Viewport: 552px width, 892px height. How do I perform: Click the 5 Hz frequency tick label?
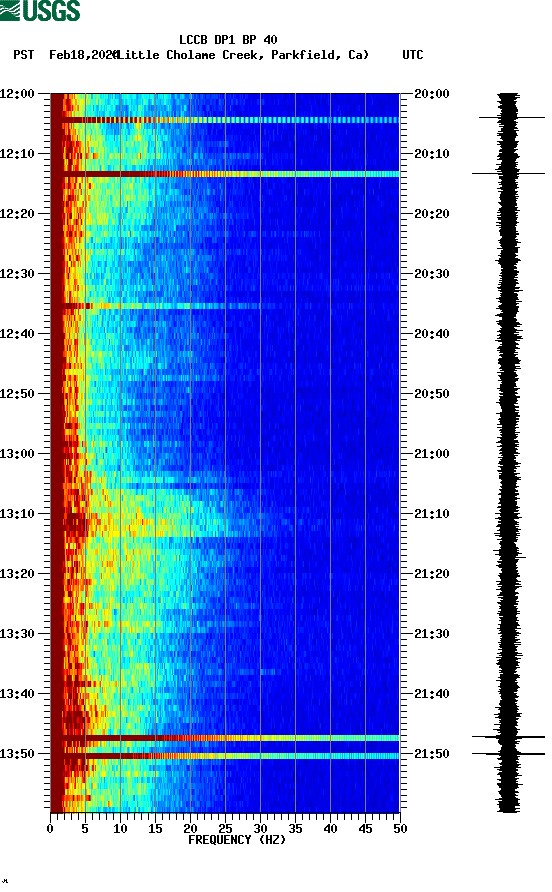click(85, 829)
